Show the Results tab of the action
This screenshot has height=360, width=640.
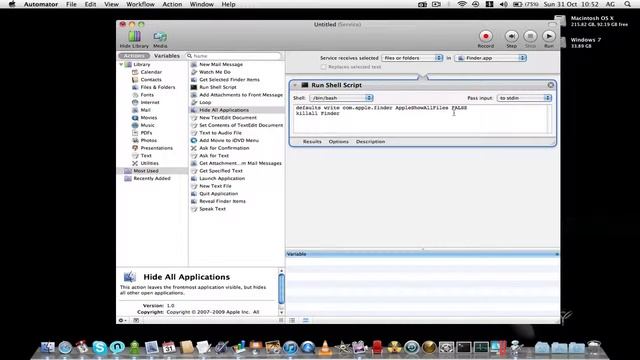click(x=312, y=142)
